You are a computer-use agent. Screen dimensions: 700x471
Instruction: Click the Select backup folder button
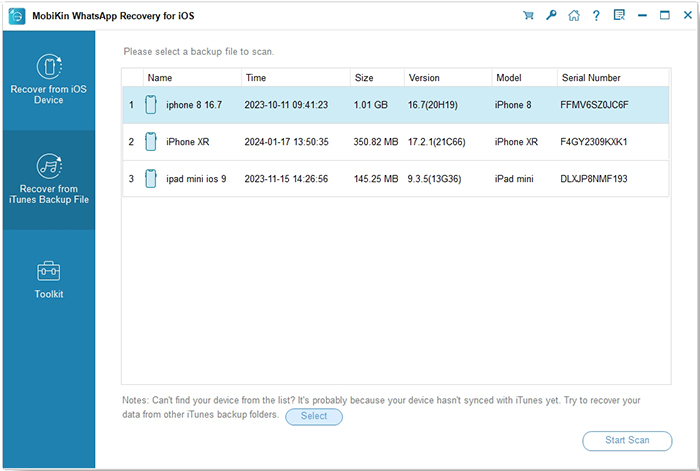click(314, 416)
